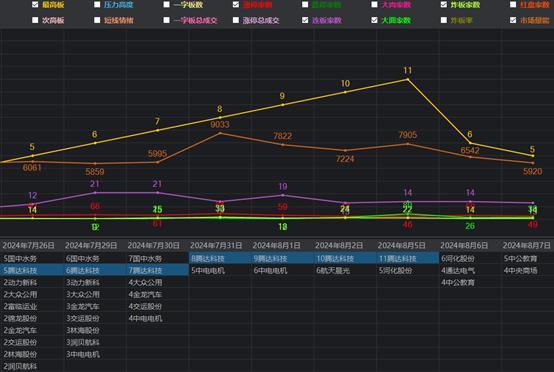Select the yellow peak point labeled 11

coord(408,79)
